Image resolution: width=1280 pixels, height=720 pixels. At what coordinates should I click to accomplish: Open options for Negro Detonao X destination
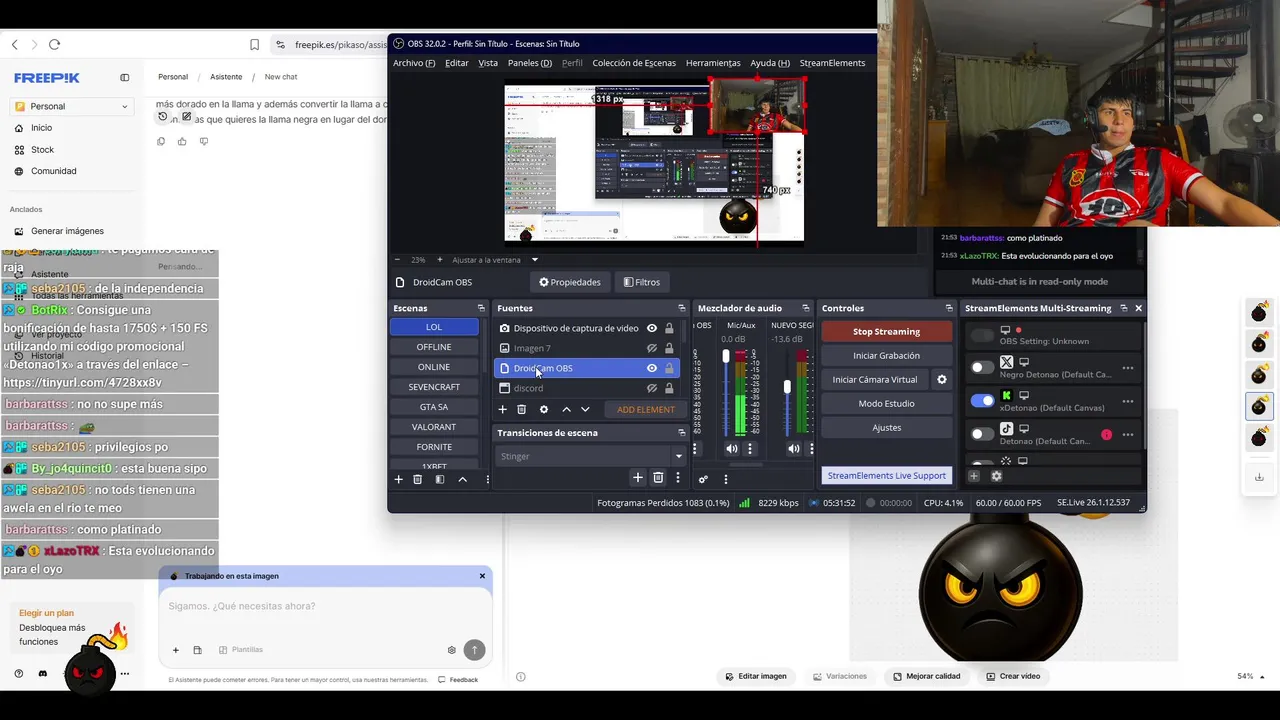click(1128, 368)
